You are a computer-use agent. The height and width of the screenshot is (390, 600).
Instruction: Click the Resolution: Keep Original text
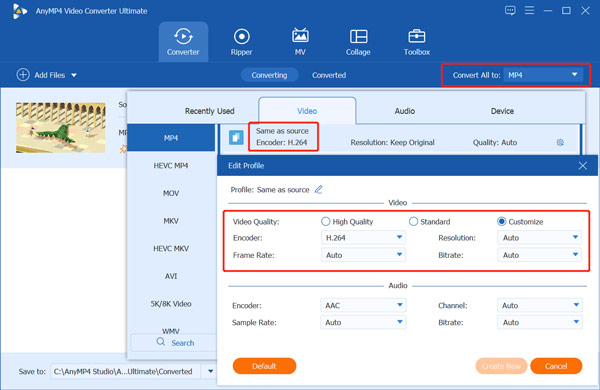392,142
